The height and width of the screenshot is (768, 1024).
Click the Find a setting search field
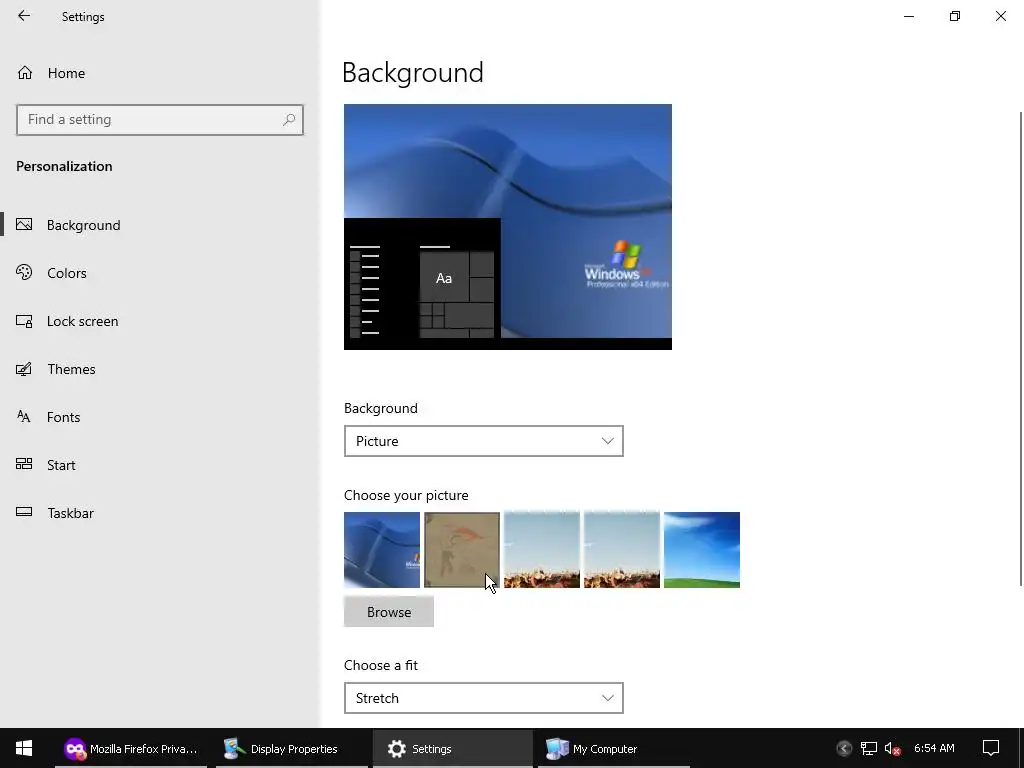[160, 120]
